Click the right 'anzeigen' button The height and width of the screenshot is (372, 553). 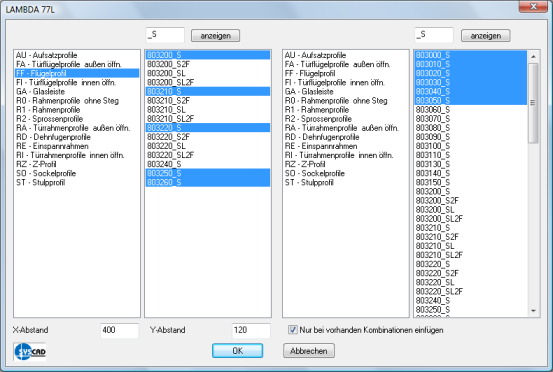[486, 36]
